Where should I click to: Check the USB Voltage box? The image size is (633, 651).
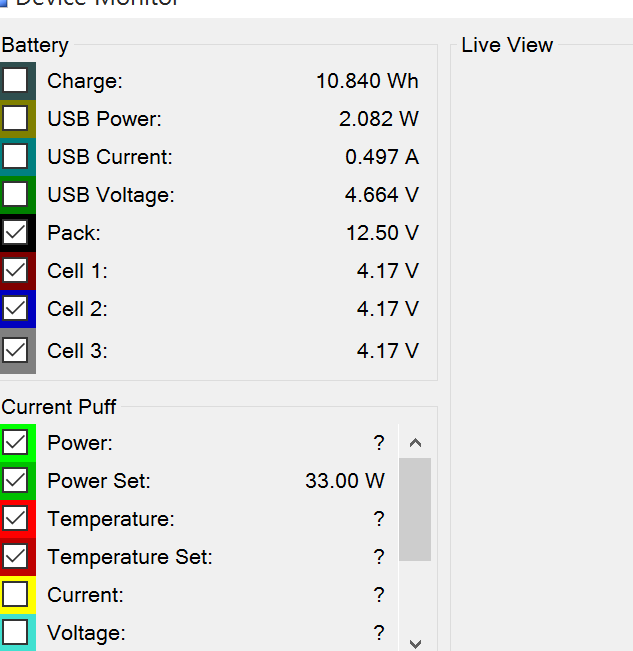(x=15, y=195)
